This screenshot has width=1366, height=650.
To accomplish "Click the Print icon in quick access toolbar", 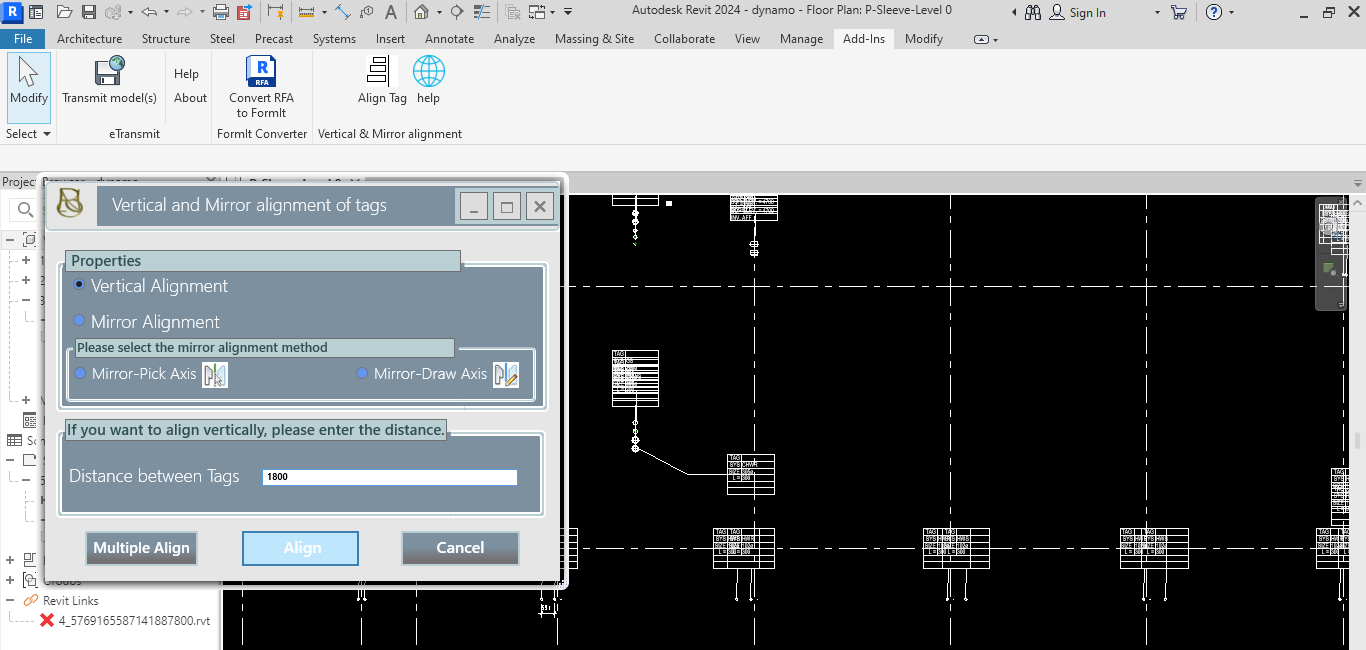I will point(221,12).
